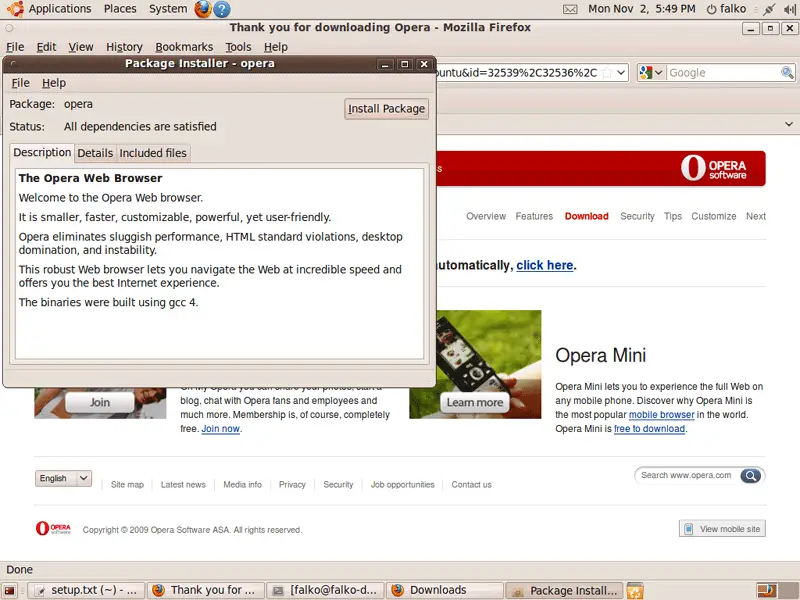Click the network connection icon in top panel
Viewport: 800px width, 600px height.
[x=769, y=9]
